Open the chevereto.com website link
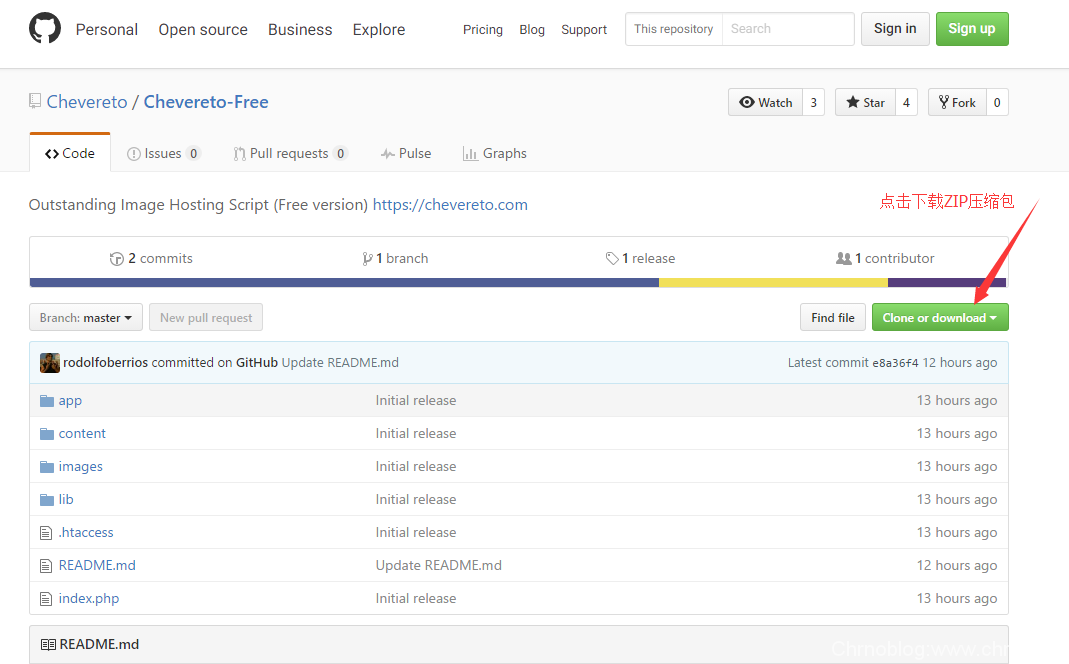The width and height of the screenshot is (1069, 664). click(450, 204)
